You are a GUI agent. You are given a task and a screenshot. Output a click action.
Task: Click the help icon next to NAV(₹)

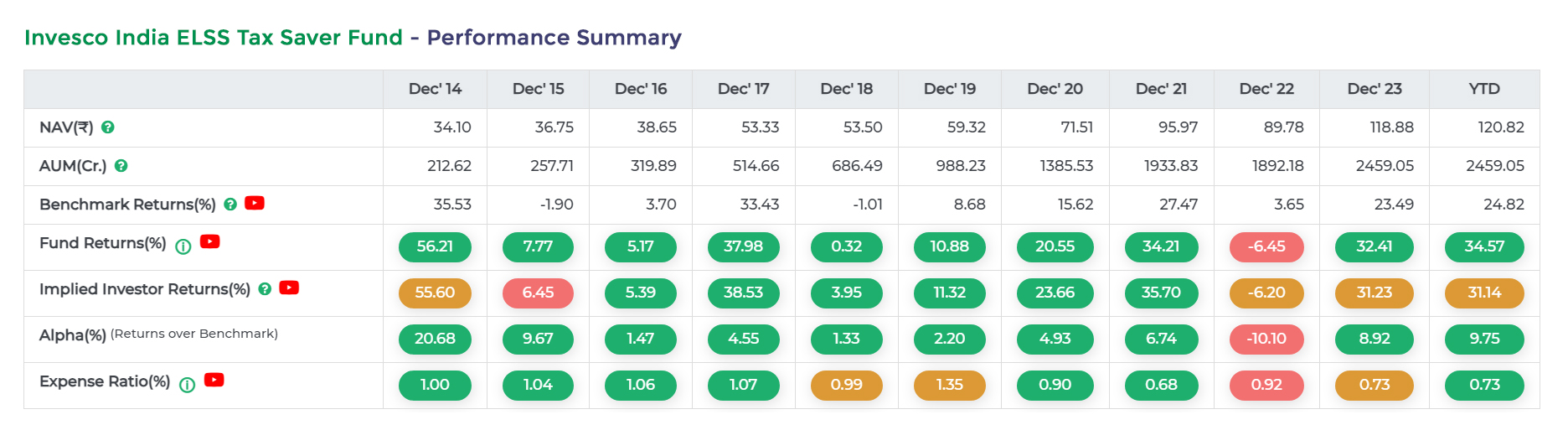pos(108,127)
